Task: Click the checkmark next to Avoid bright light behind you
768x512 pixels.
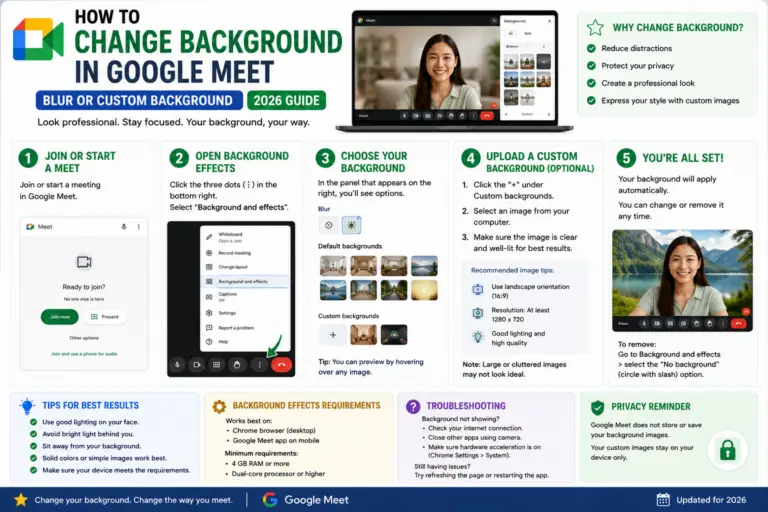Action: (x=33, y=434)
